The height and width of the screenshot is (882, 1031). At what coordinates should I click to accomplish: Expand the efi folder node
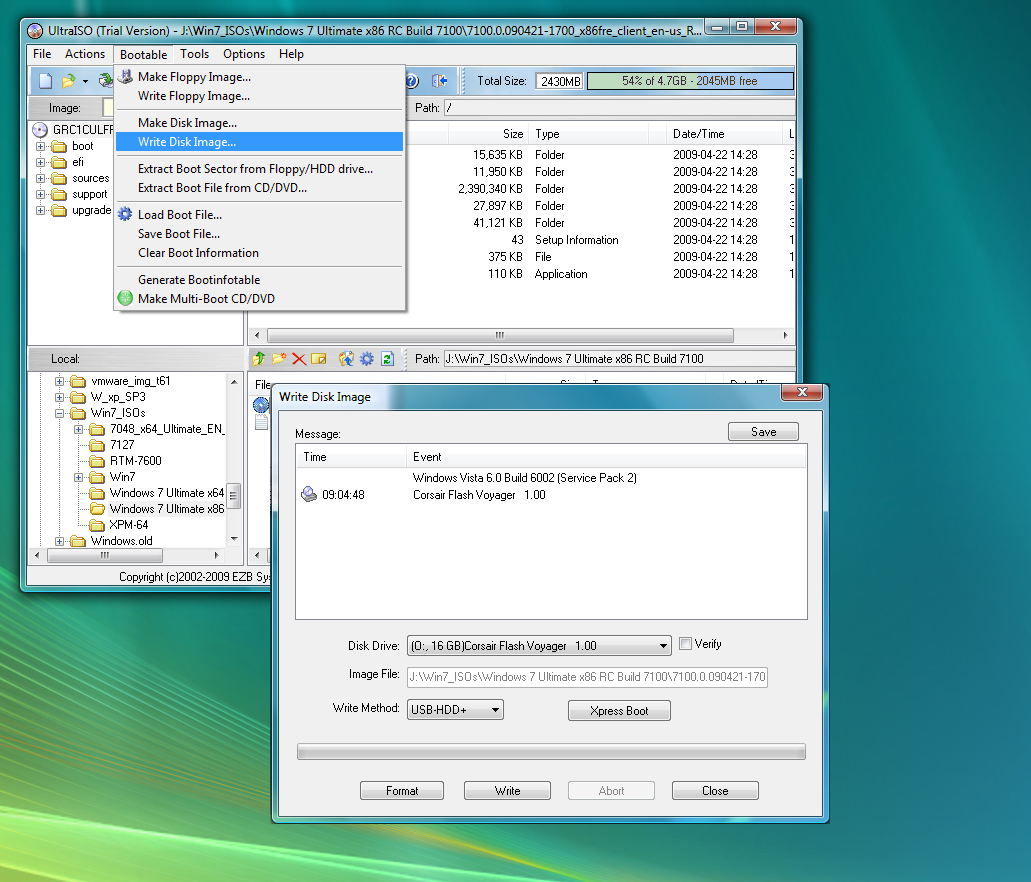coord(40,162)
